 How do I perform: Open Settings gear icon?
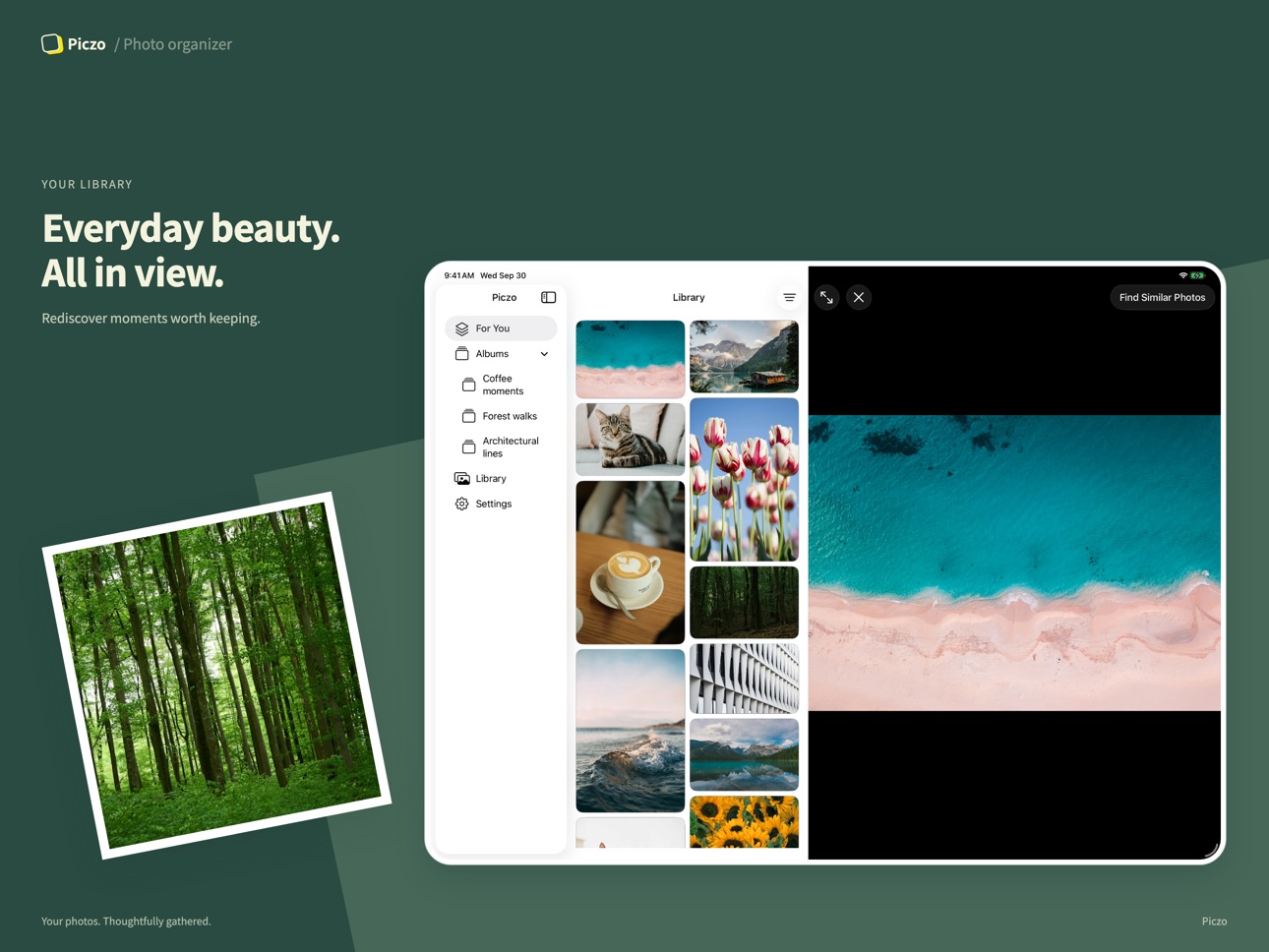(461, 504)
